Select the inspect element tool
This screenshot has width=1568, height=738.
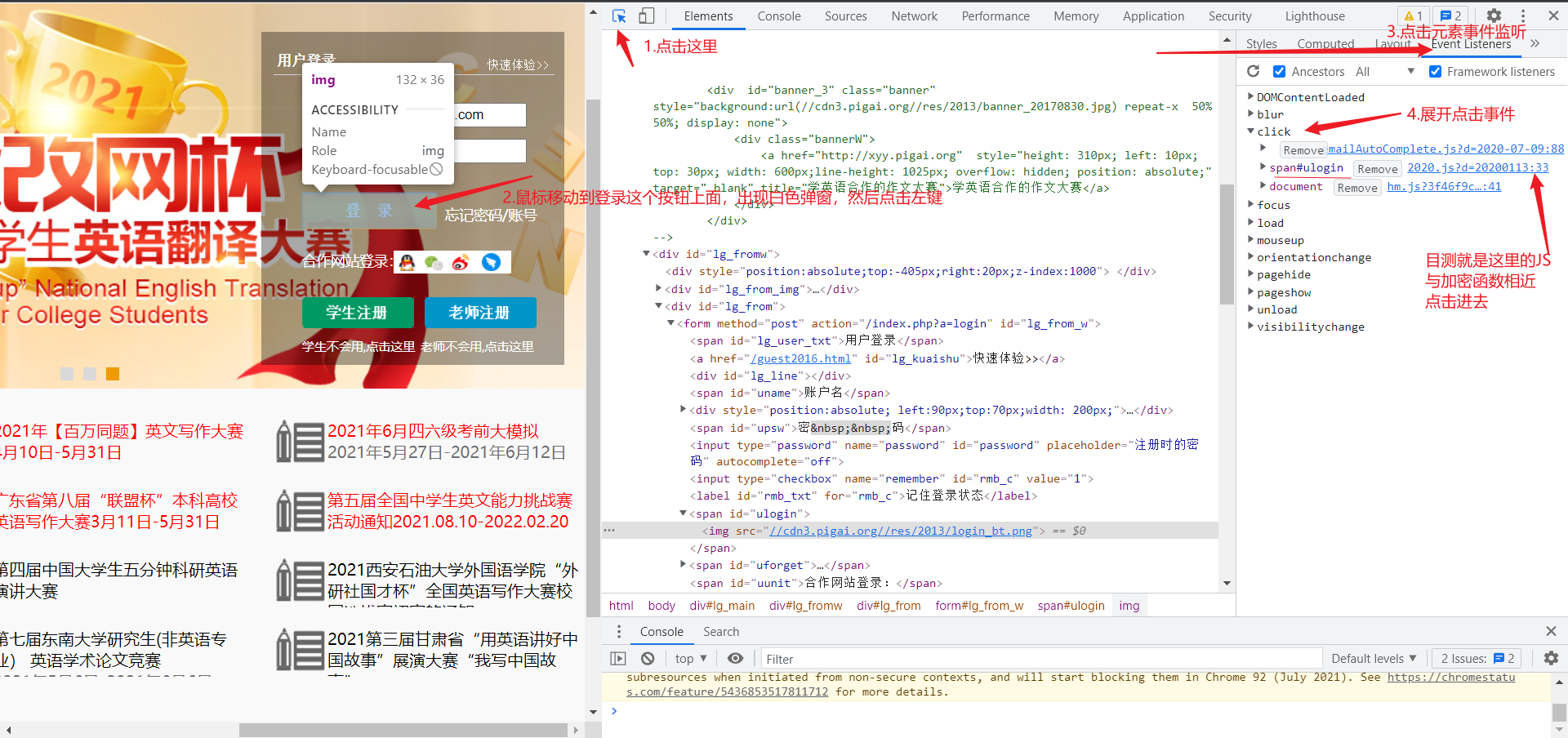(619, 16)
